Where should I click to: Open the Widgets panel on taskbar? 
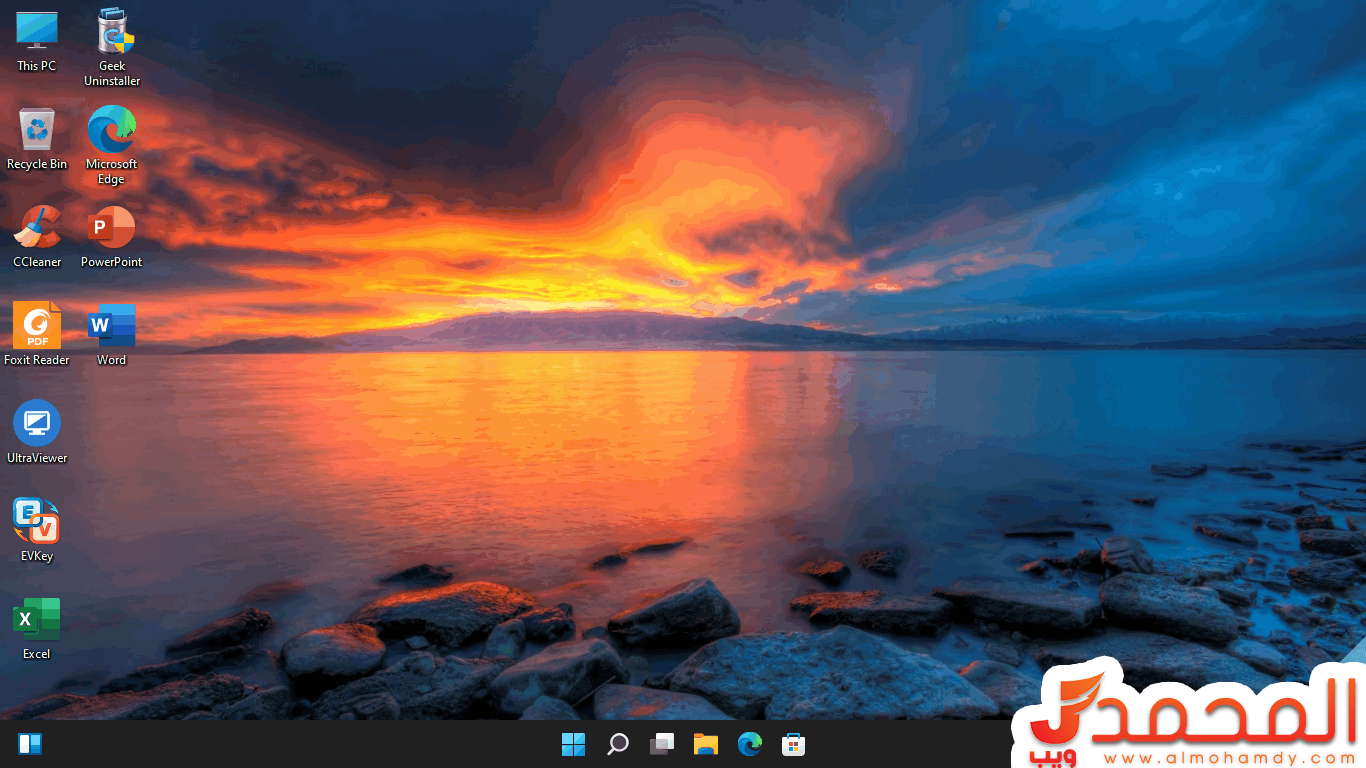point(30,744)
